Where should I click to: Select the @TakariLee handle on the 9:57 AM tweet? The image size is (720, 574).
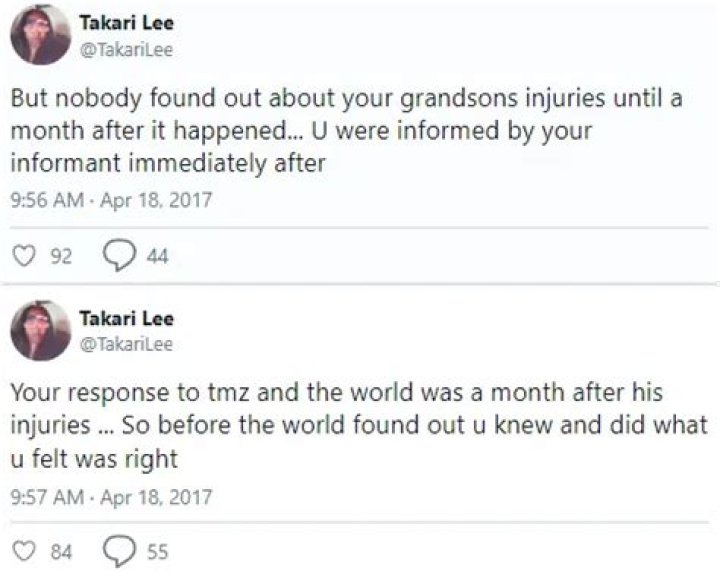(126, 345)
